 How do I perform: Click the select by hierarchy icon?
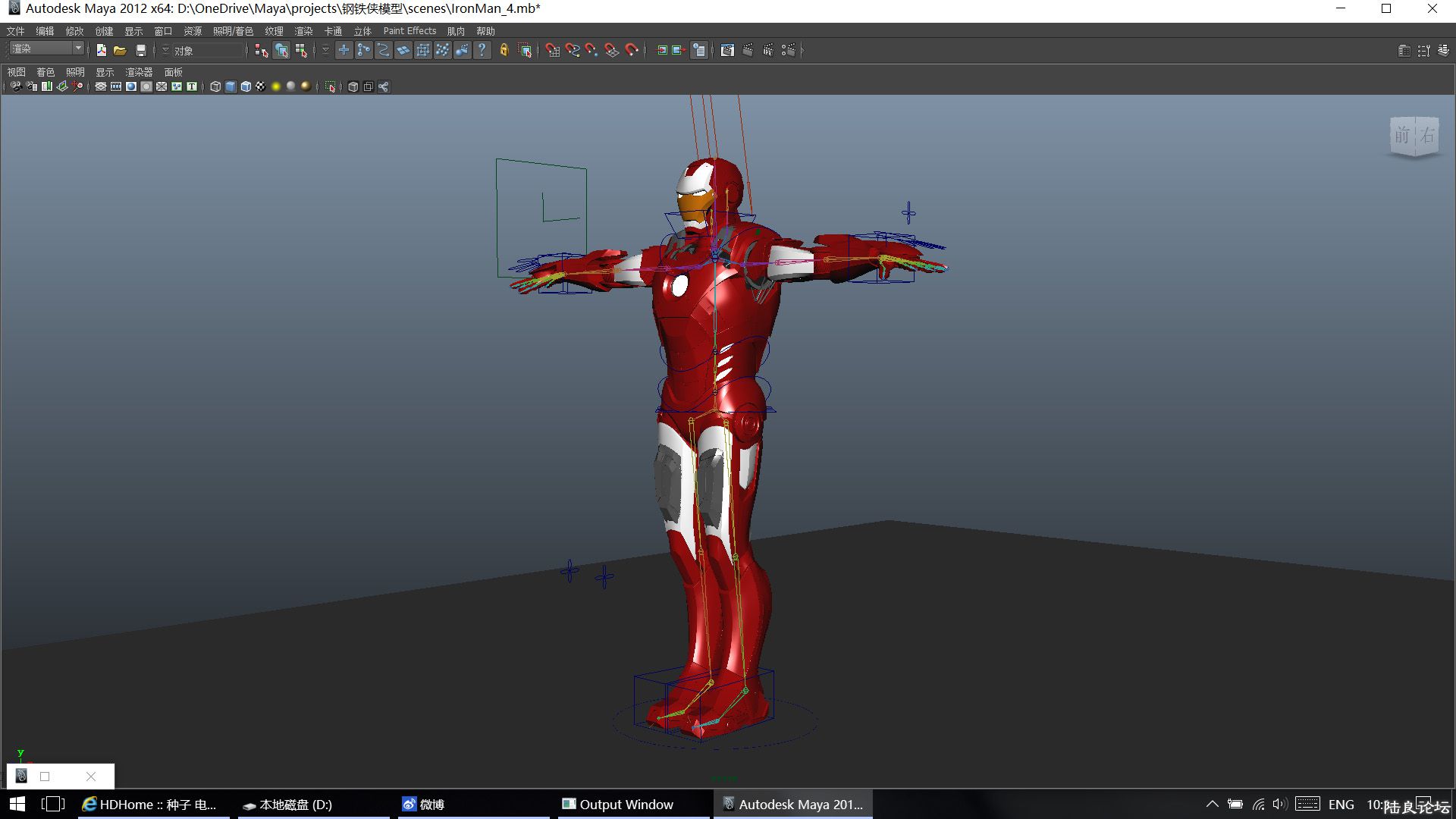coord(262,50)
